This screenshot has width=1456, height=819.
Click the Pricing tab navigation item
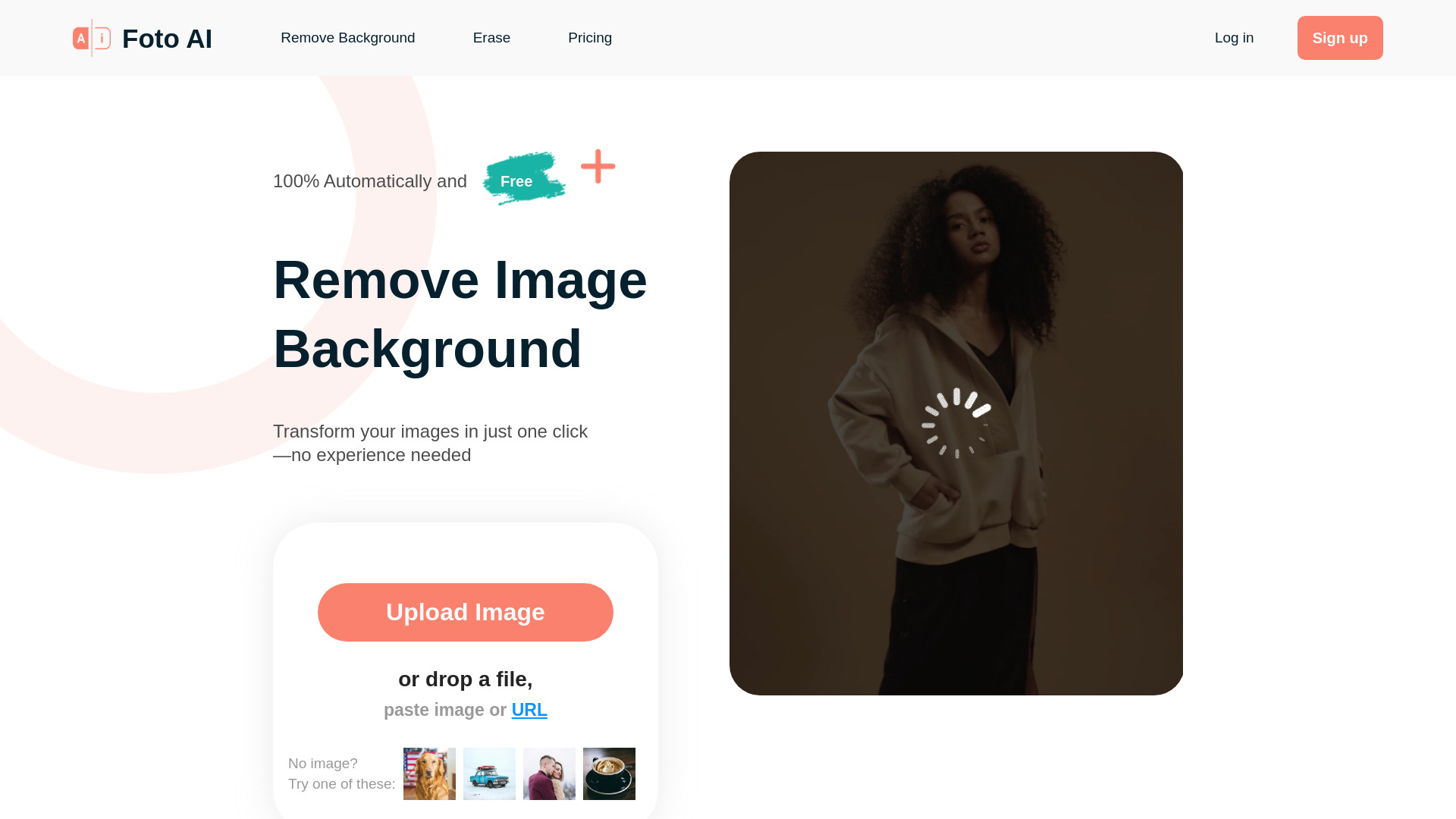[x=590, y=37]
